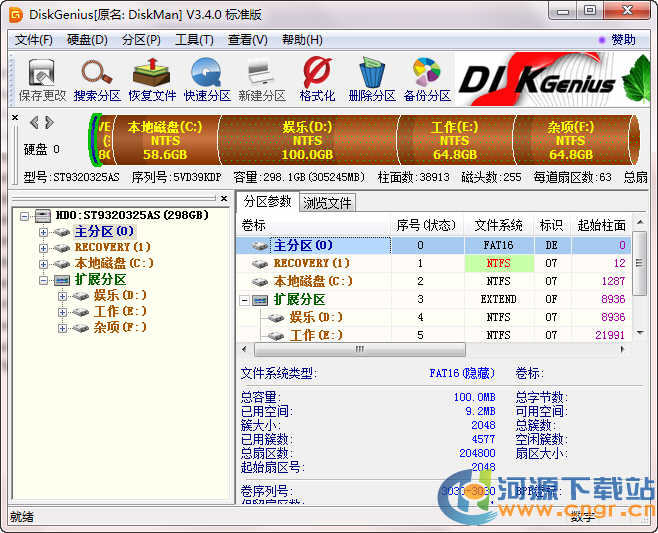The width and height of the screenshot is (658, 533).
Task: Click the NTFS cell highlighted in green
Action: tap(499, 264)
